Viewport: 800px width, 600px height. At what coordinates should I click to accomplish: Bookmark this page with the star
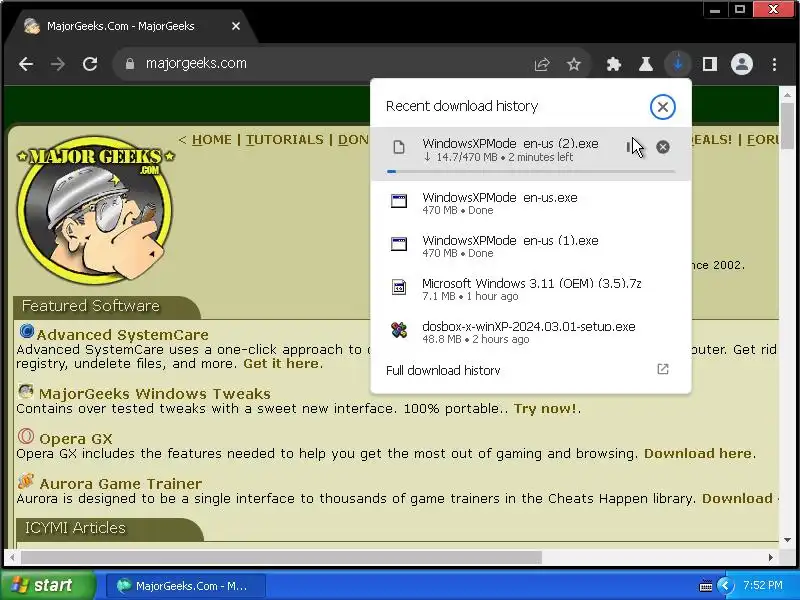[574, 64]
